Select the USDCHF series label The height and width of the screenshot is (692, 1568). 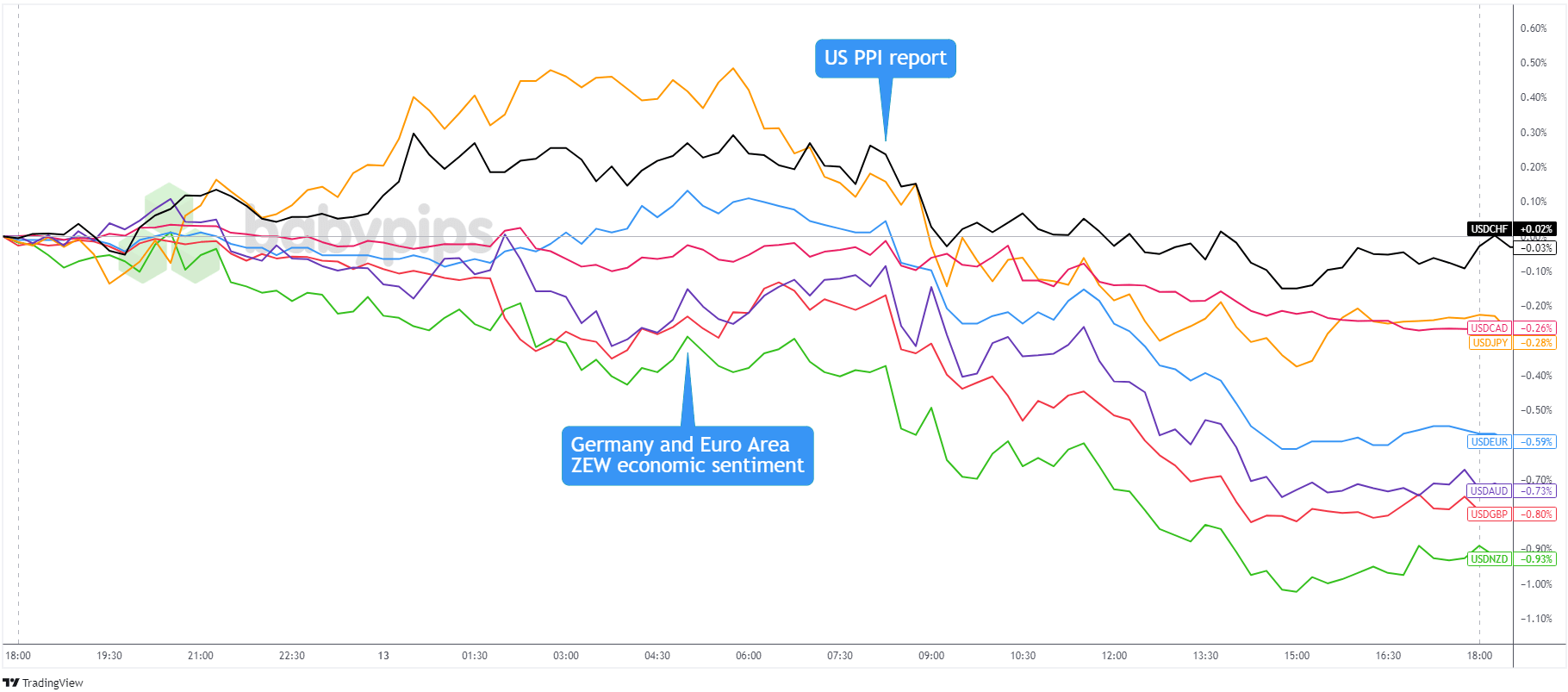click(1490, 229)
